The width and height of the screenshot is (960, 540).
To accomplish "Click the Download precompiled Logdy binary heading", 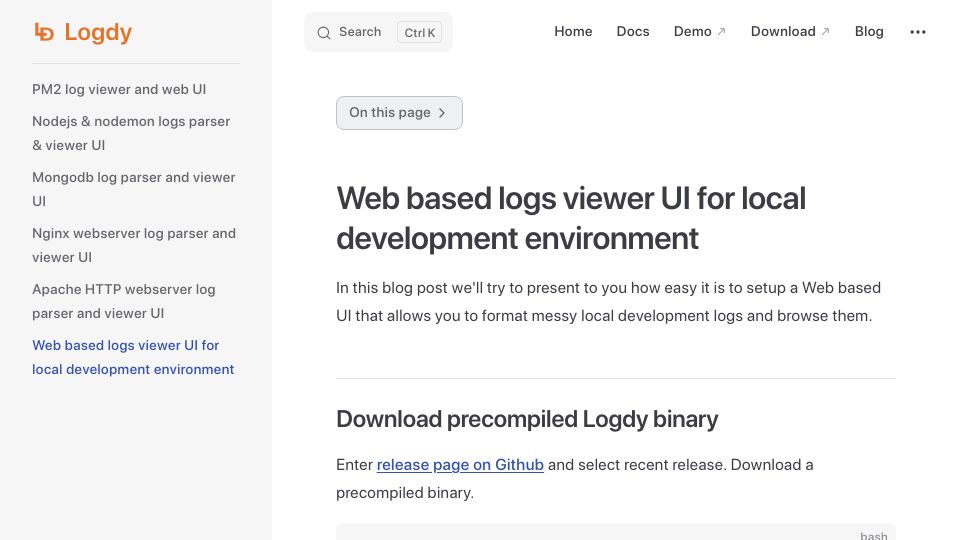I will 527,419.
